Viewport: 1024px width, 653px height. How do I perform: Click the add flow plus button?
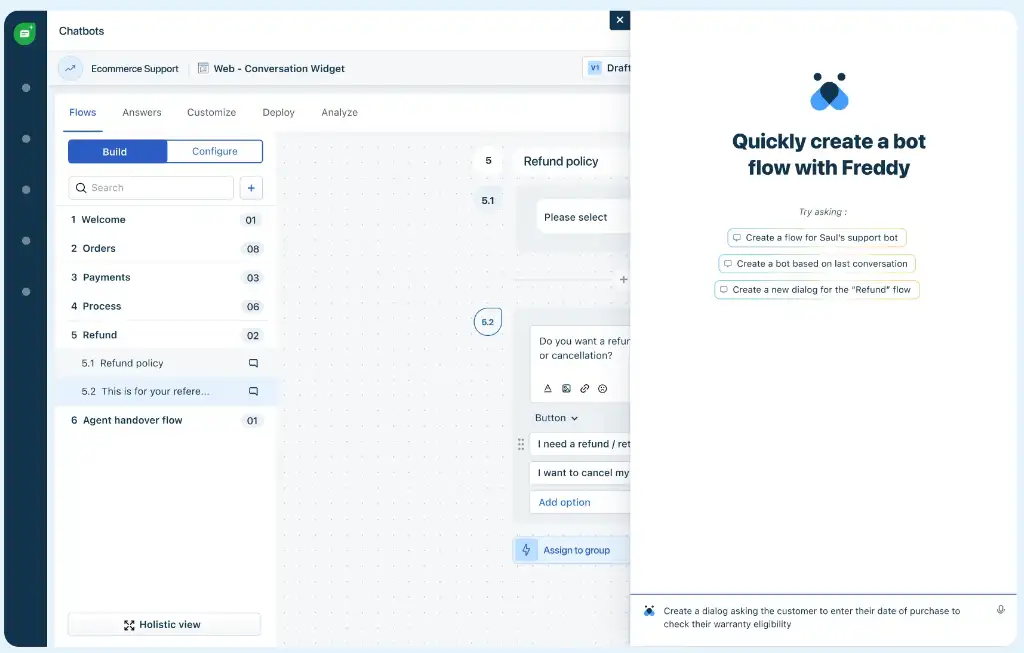(x=251, y=188)
